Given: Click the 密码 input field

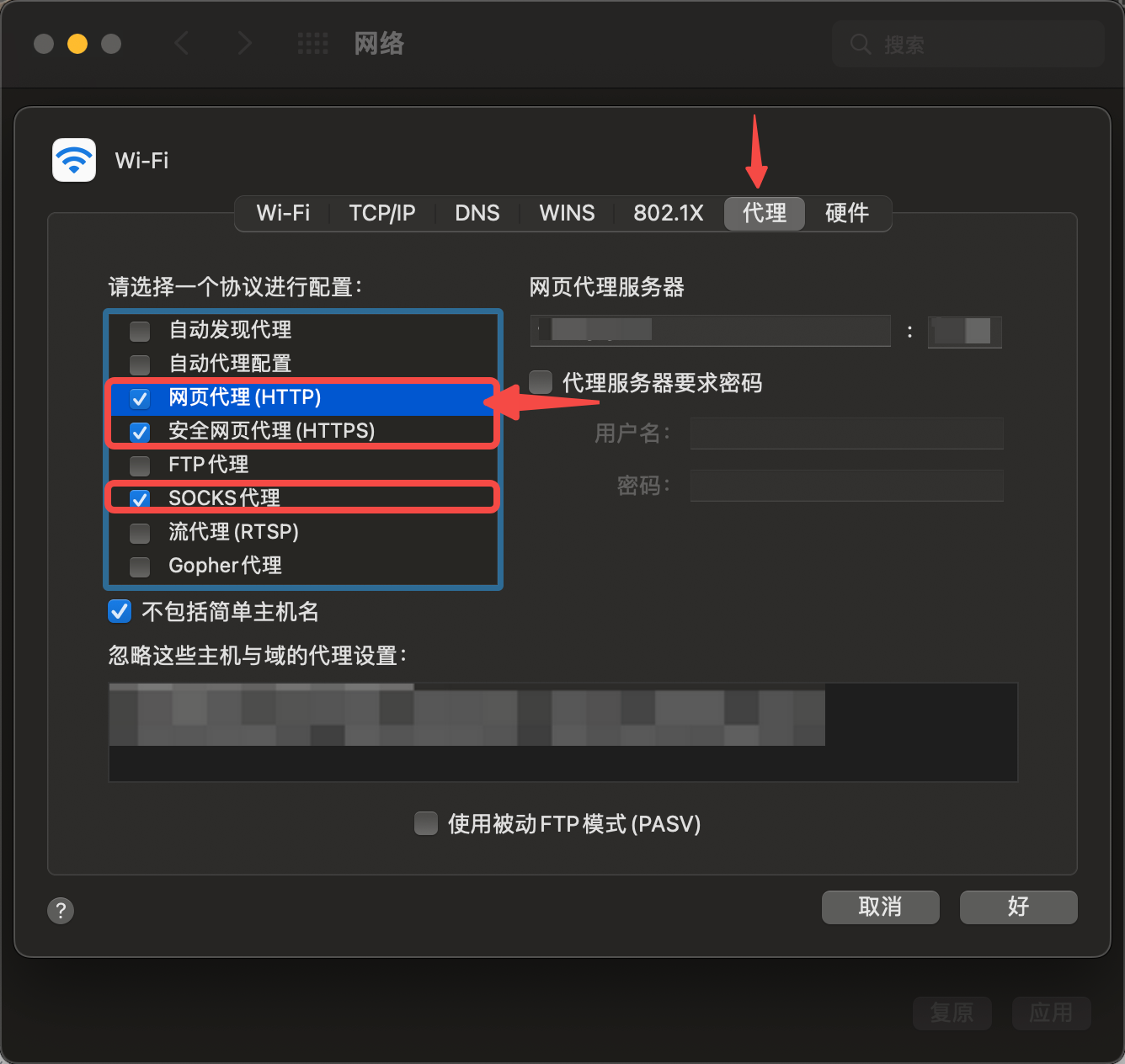Looking at the screenshot, I should 847,486.
